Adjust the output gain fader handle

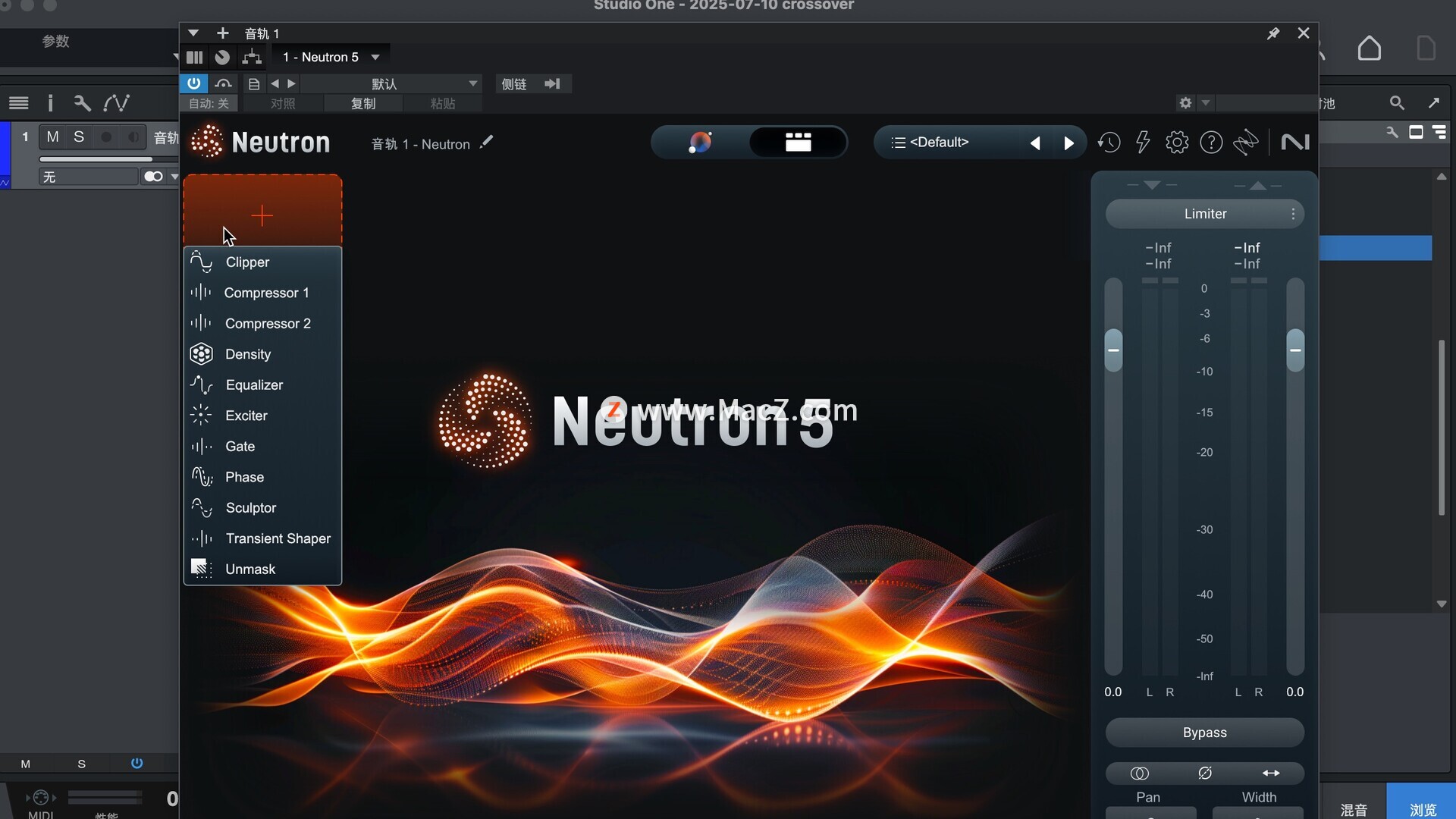1295,350
